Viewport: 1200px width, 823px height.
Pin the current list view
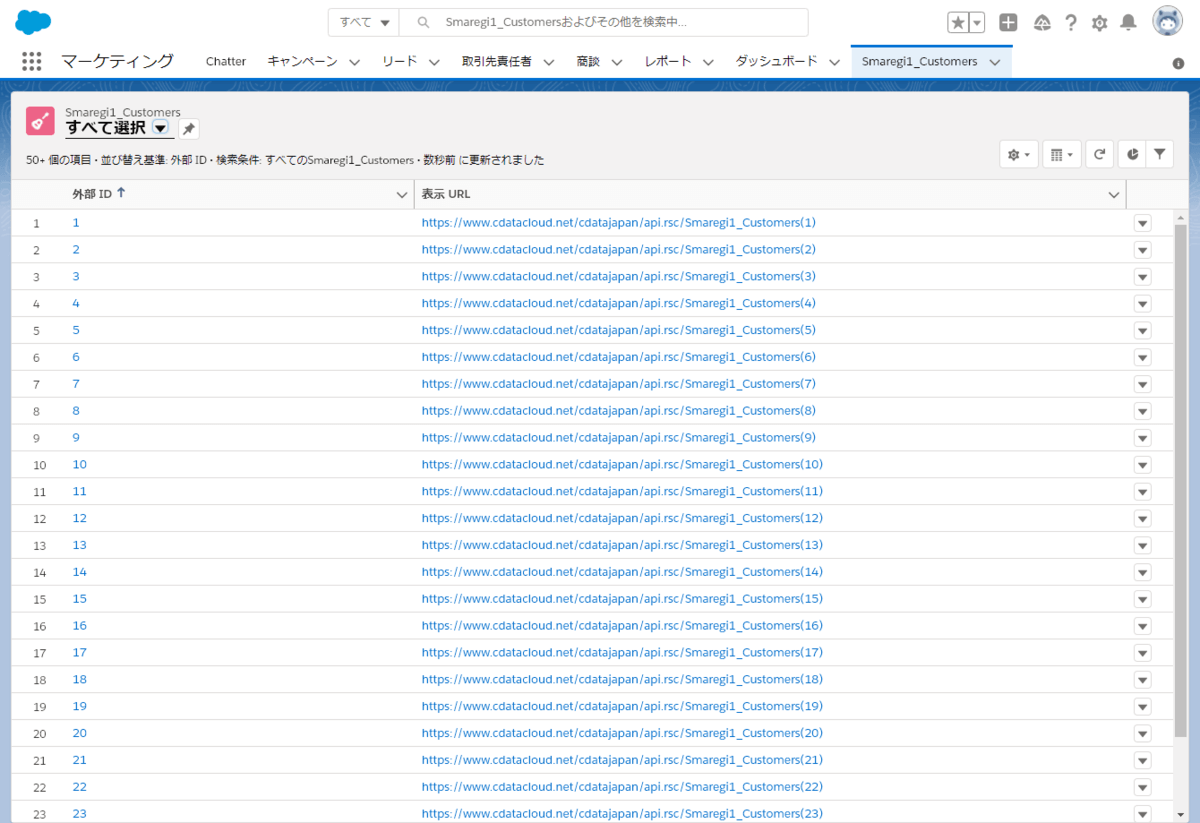pyautogui.click(x=188, y=129)
